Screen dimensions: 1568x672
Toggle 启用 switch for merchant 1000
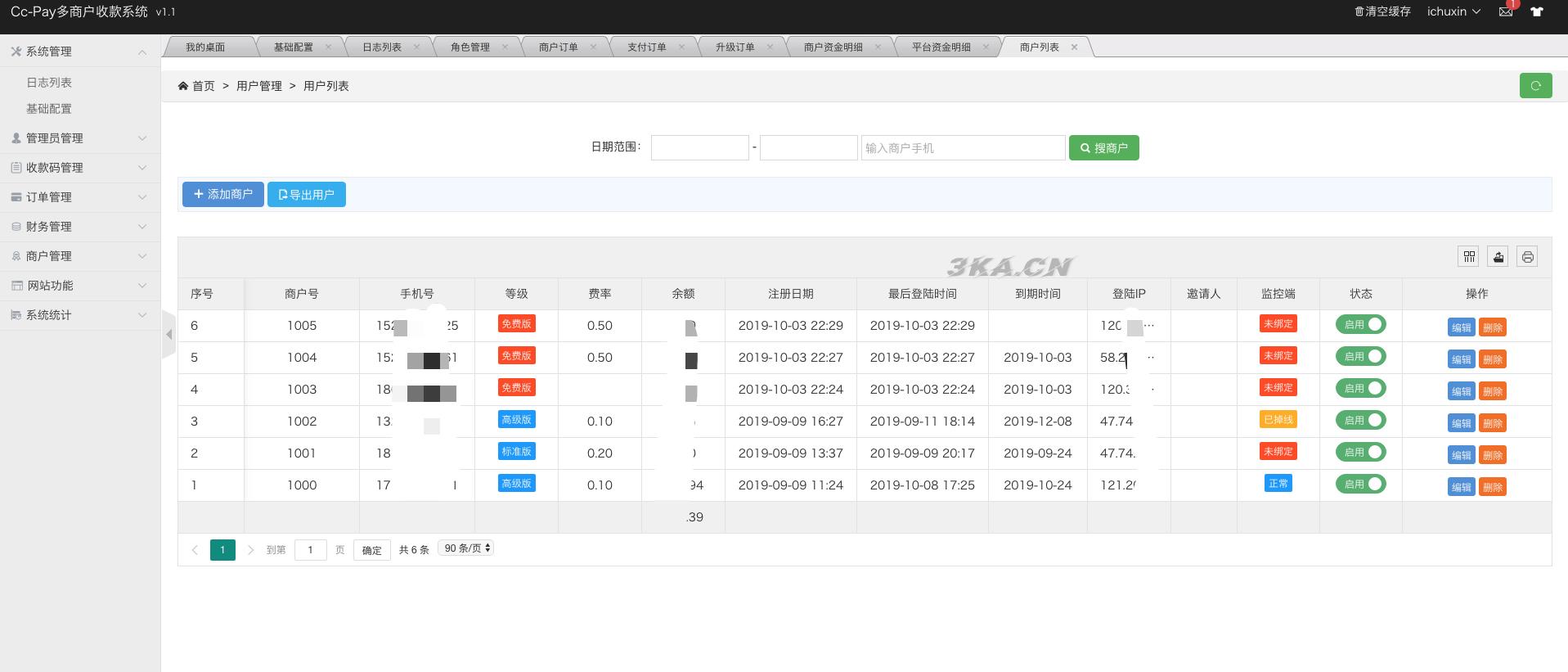coord(1361,484)
